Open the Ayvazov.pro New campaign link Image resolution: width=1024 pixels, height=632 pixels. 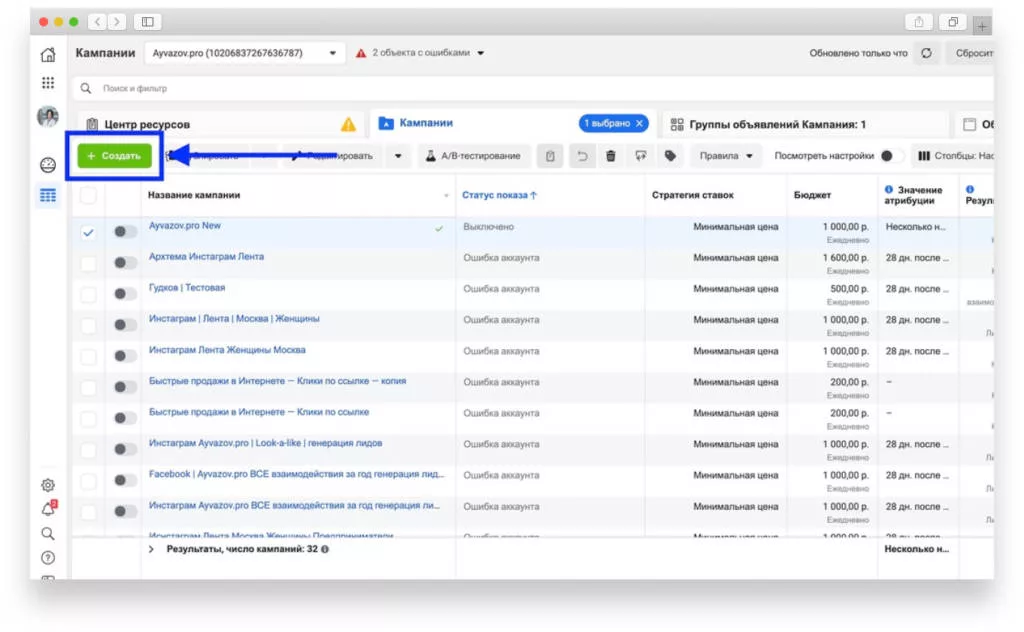click(x=185, y=226)
